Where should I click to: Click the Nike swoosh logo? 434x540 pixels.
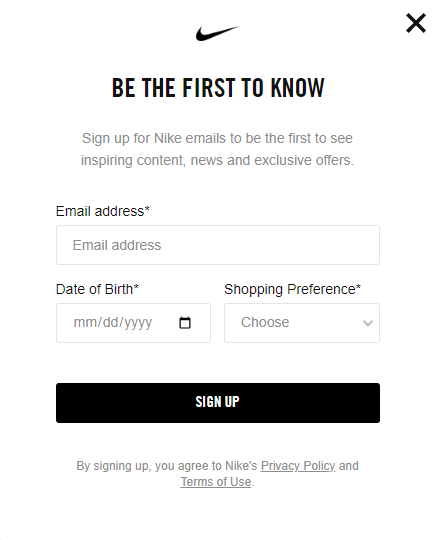click(217, 33)
